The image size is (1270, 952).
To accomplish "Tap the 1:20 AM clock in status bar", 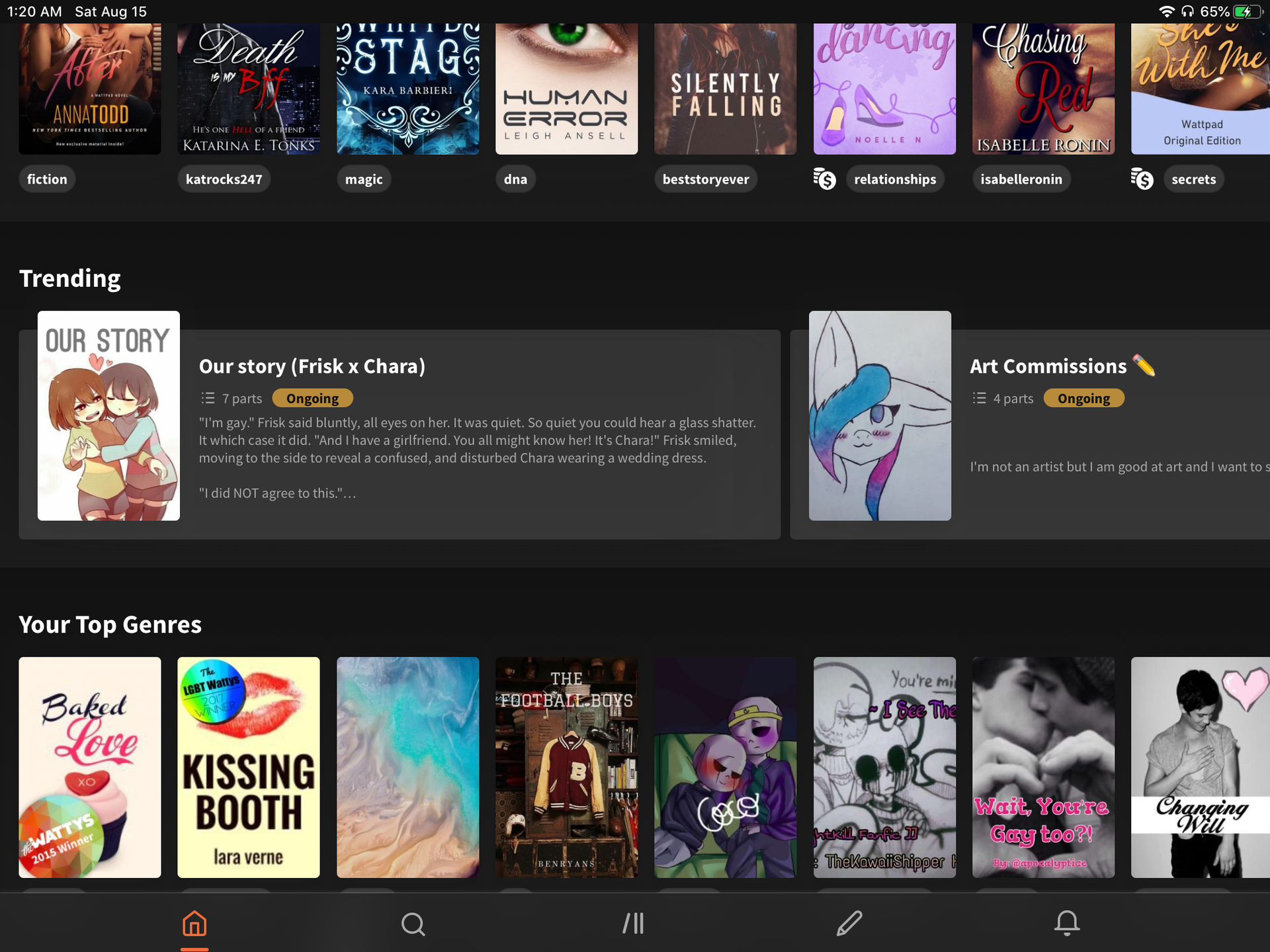I will tap(34, 11).
